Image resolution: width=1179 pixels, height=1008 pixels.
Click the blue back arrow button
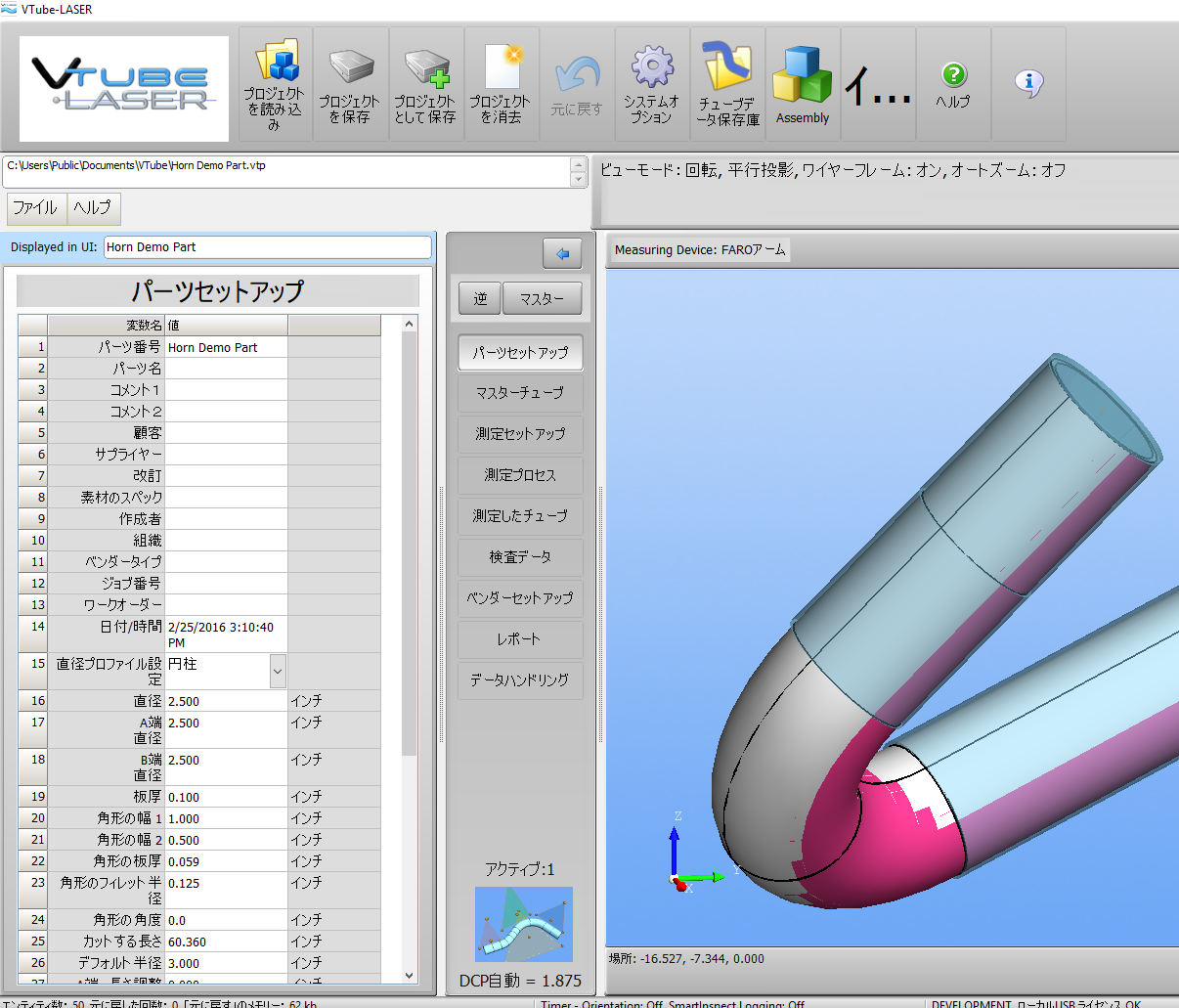point(562,254)
